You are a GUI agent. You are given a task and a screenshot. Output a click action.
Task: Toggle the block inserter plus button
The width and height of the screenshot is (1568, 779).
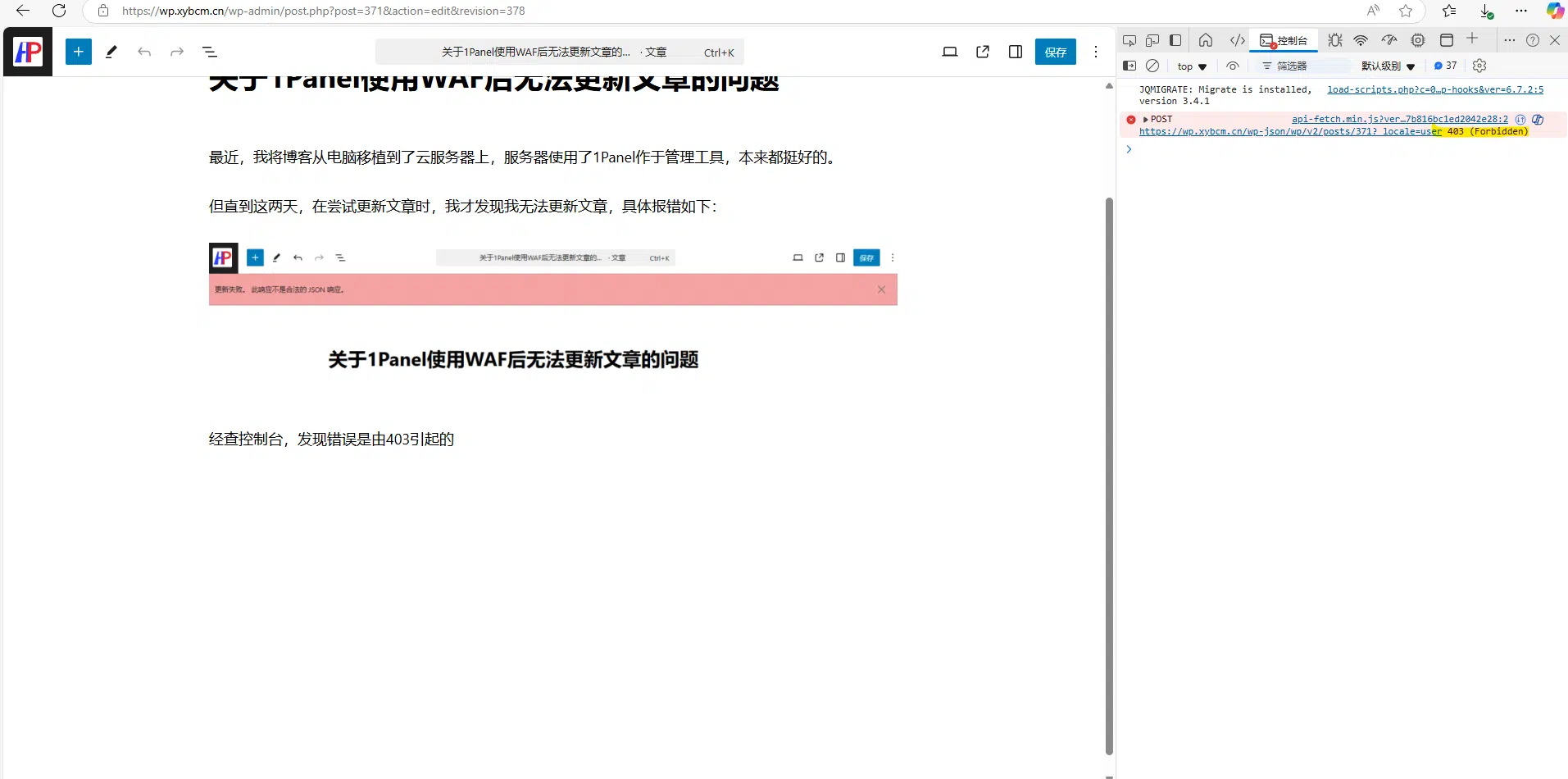tap(79, 52)
